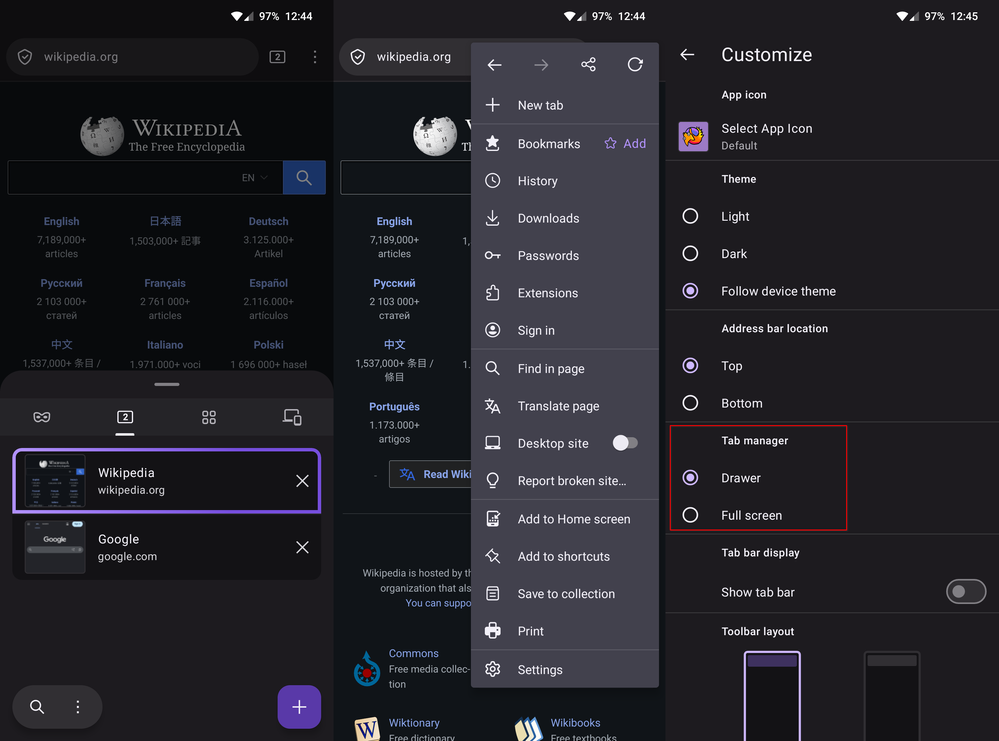Open Wikipedia tab thumbnail
Screen dimensions: 999x741
55,481
